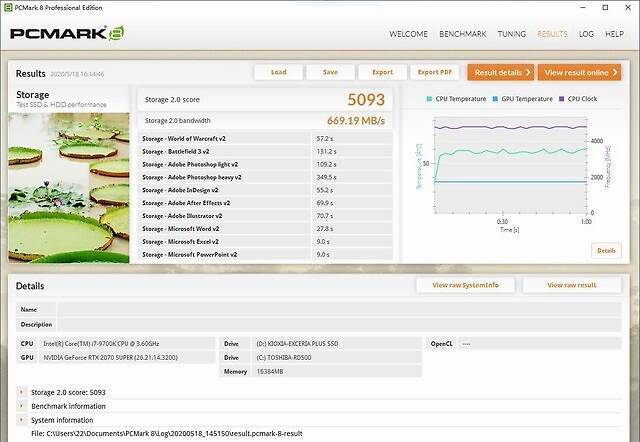The width and height of the screenshot is (640, 442).
Task: Click the Save results button
Action: click(x=330, y=72)
